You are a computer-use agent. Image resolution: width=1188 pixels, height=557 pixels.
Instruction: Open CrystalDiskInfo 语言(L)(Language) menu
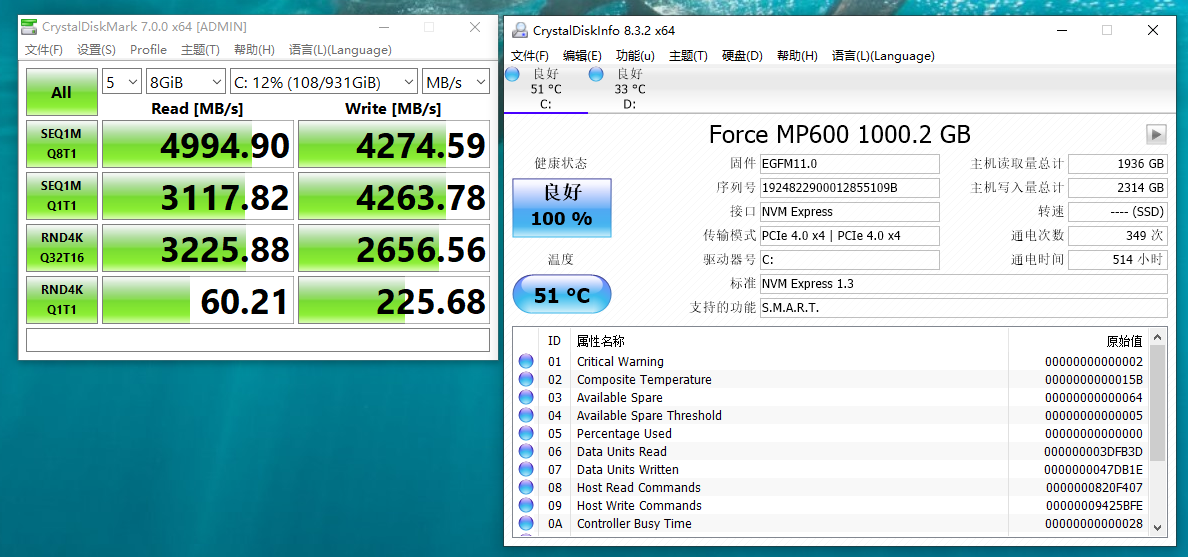[x=883, y=56]
